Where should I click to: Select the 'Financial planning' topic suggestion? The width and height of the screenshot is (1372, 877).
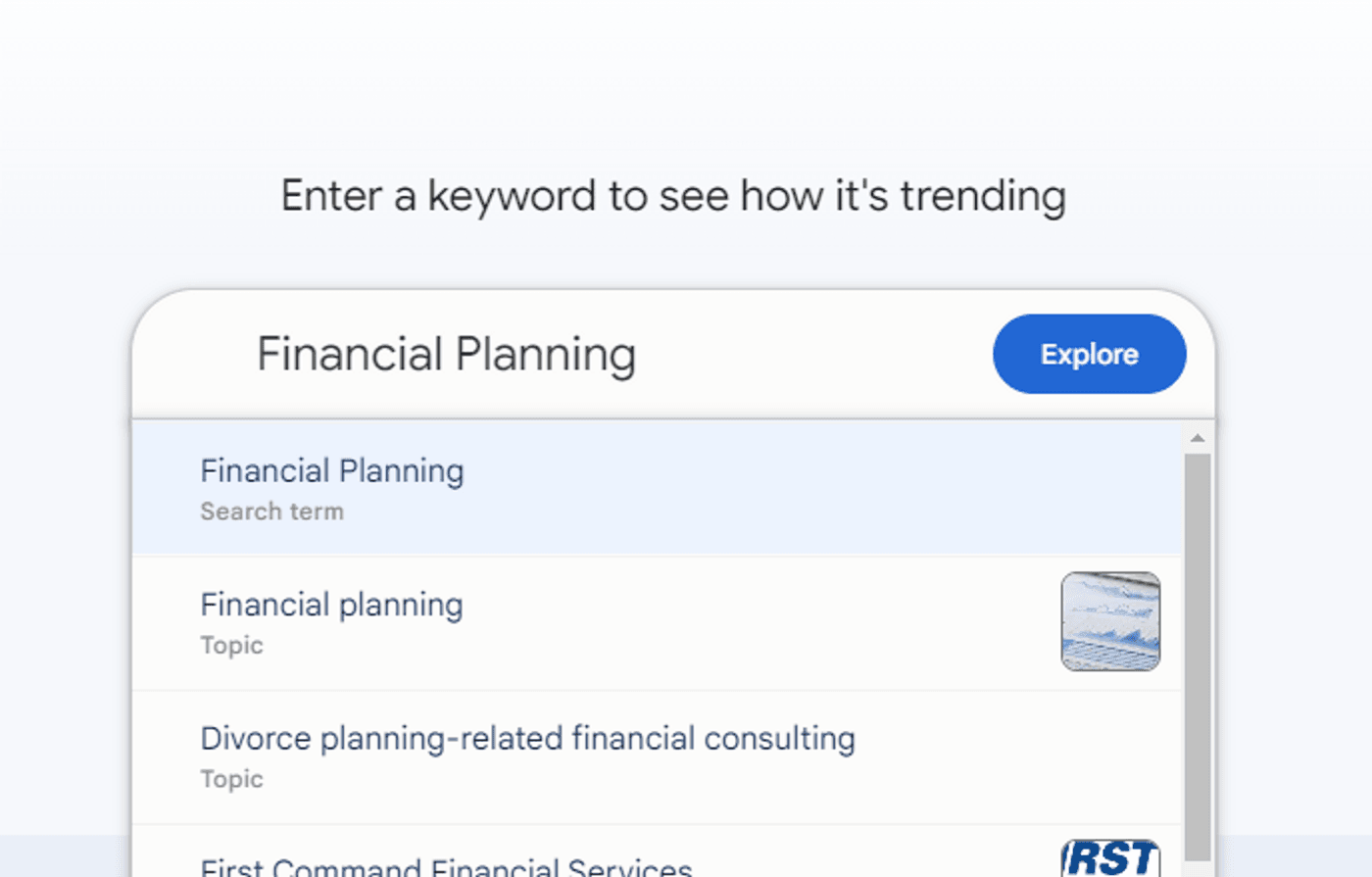coord(332,606)
